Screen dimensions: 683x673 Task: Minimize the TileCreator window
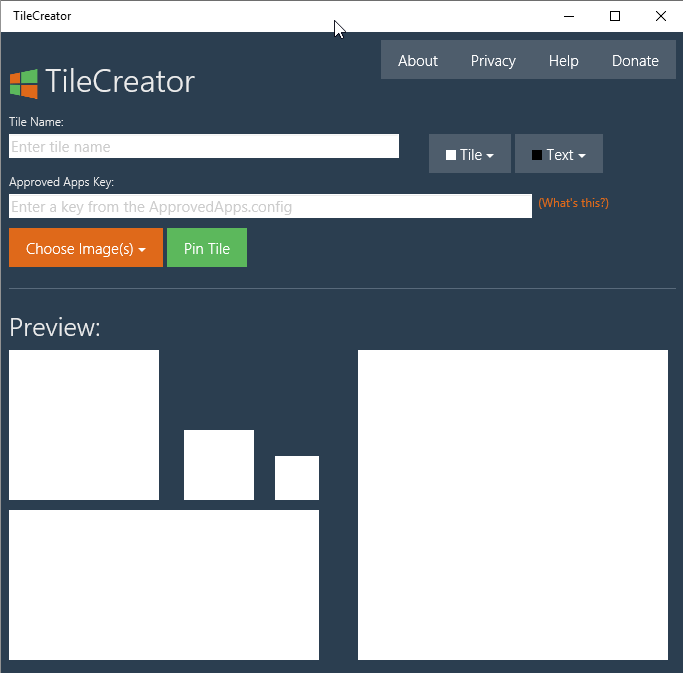569,16
